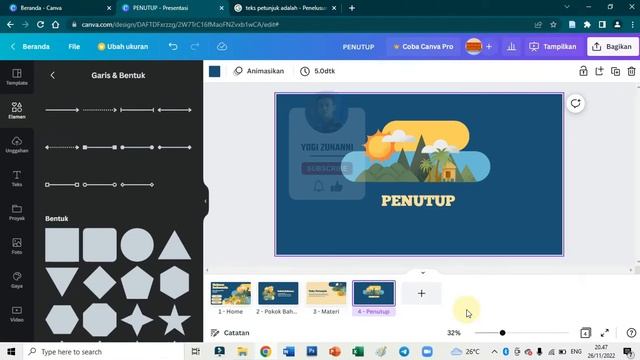The height and width of the screenshot is (360, 640).
Task: Click Ubah ukuran resize button
Action: point(122,47)
